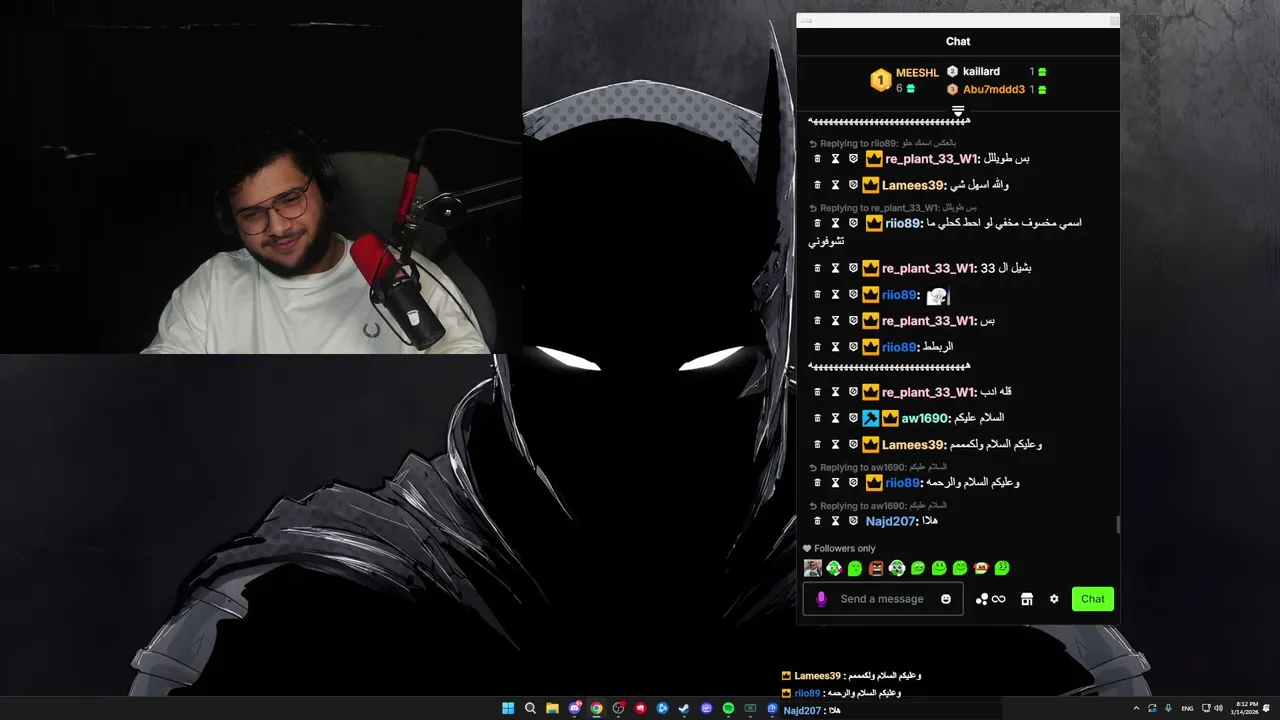Image resolution: width=1280 pixels, height=720 pixels.
Task: Open chat settings gear icon
Action: [1054, 599]
